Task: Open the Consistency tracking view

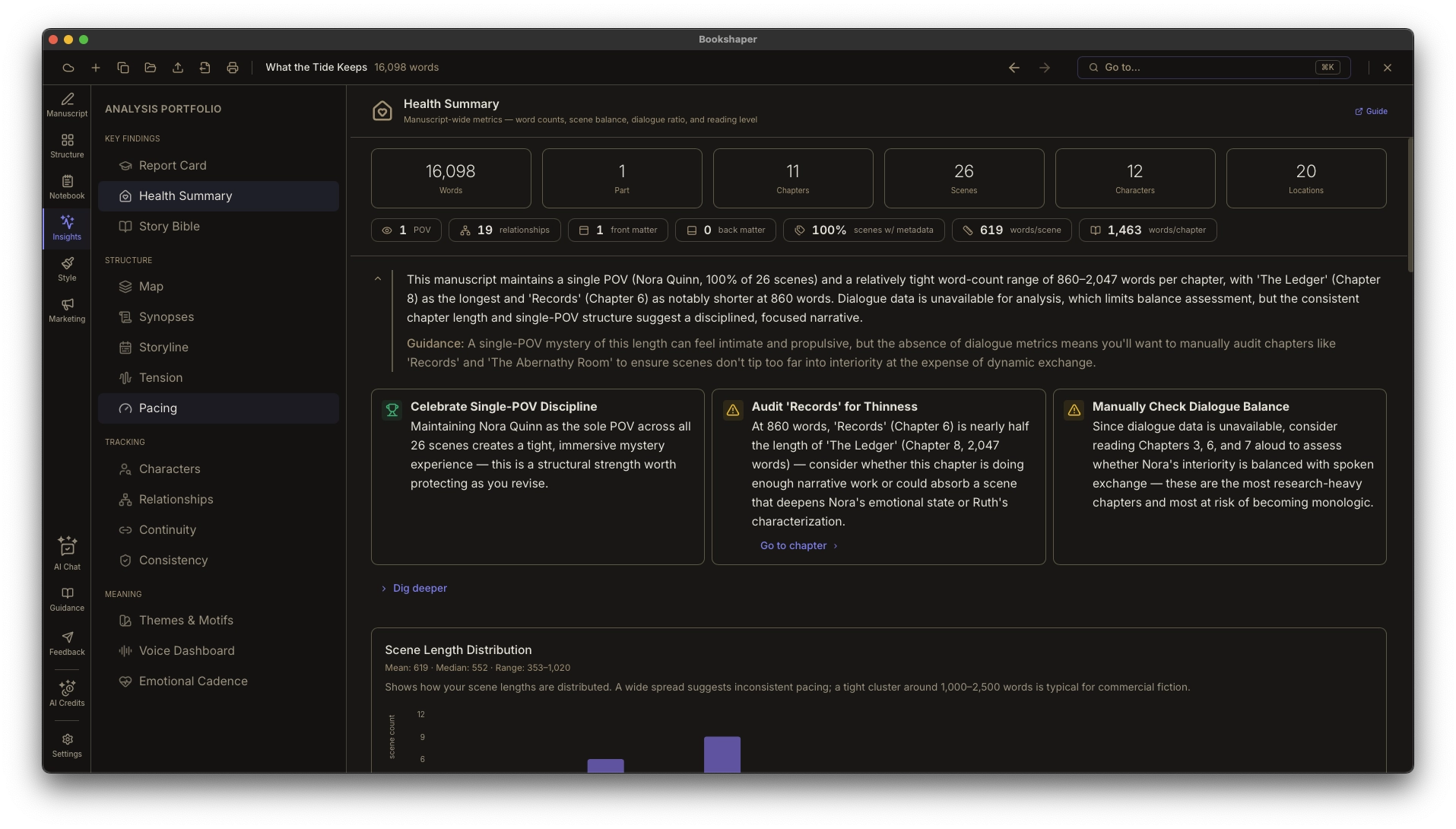Action: [x=219, y=561]
